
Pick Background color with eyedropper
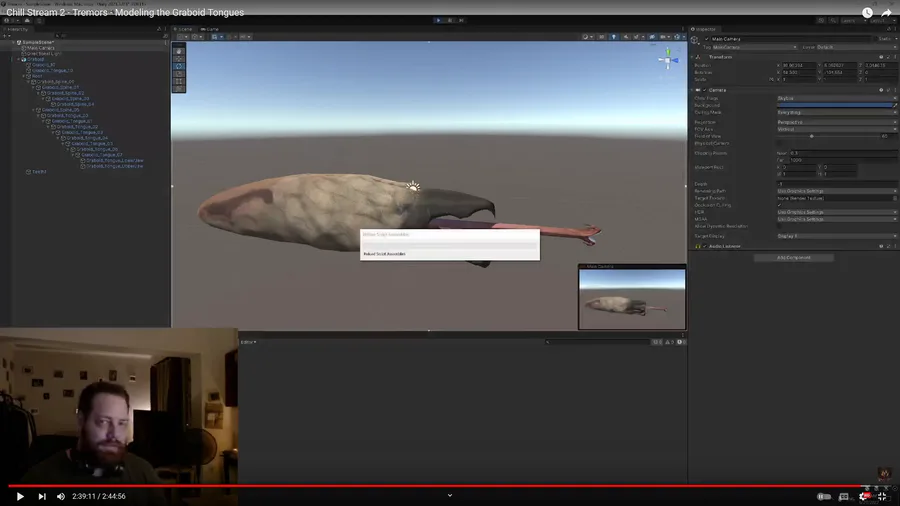coord(895,106)
